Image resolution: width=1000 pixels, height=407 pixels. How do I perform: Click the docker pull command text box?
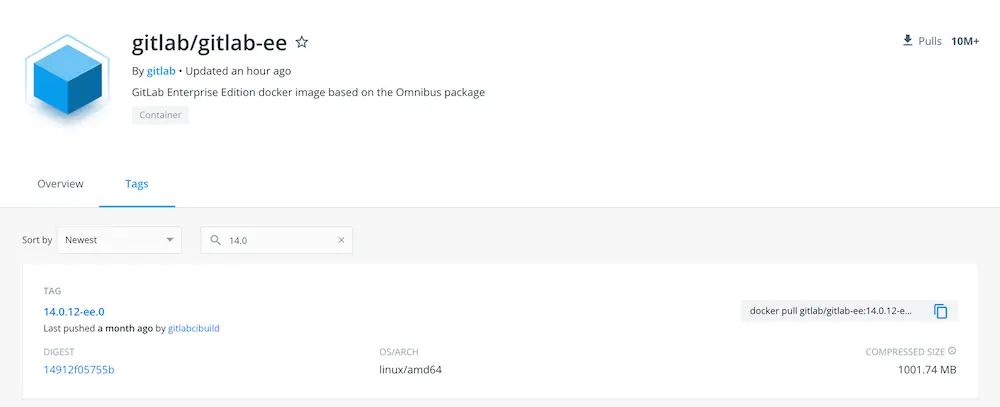831,311
